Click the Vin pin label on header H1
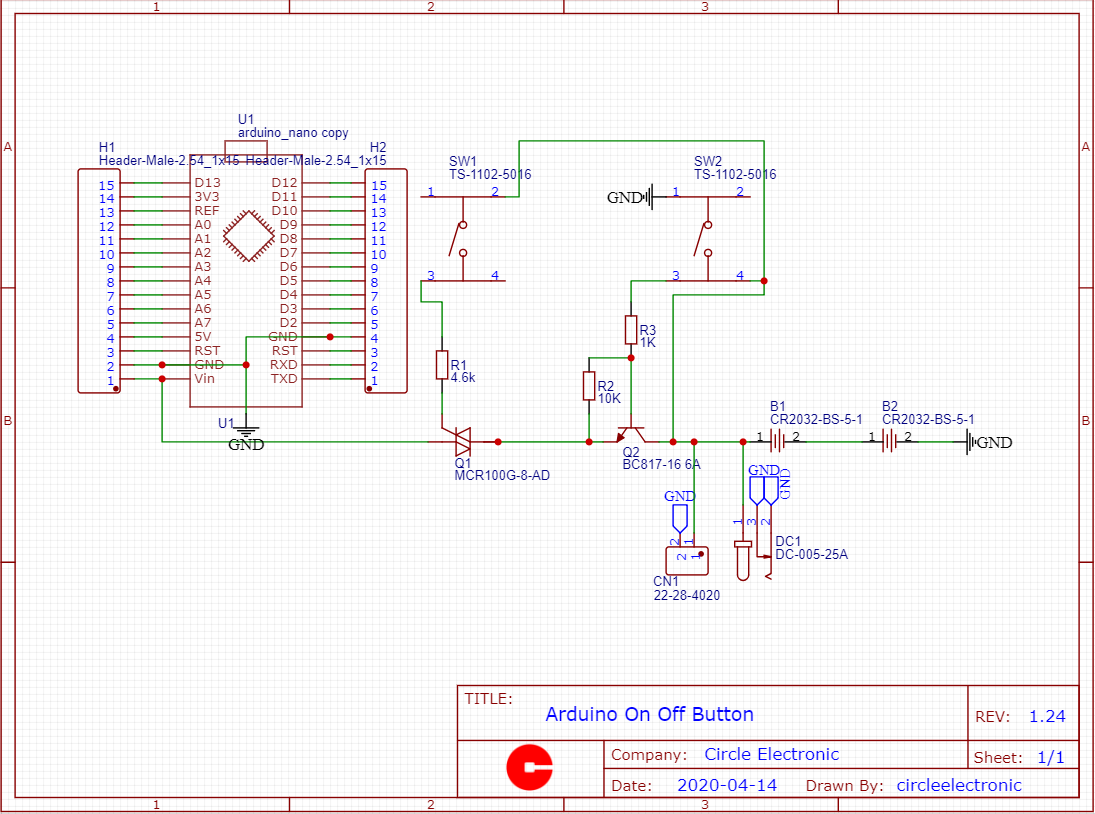The width and height of the screenshot is (1095, 814). pyautogui.click(x=205, y=379)
